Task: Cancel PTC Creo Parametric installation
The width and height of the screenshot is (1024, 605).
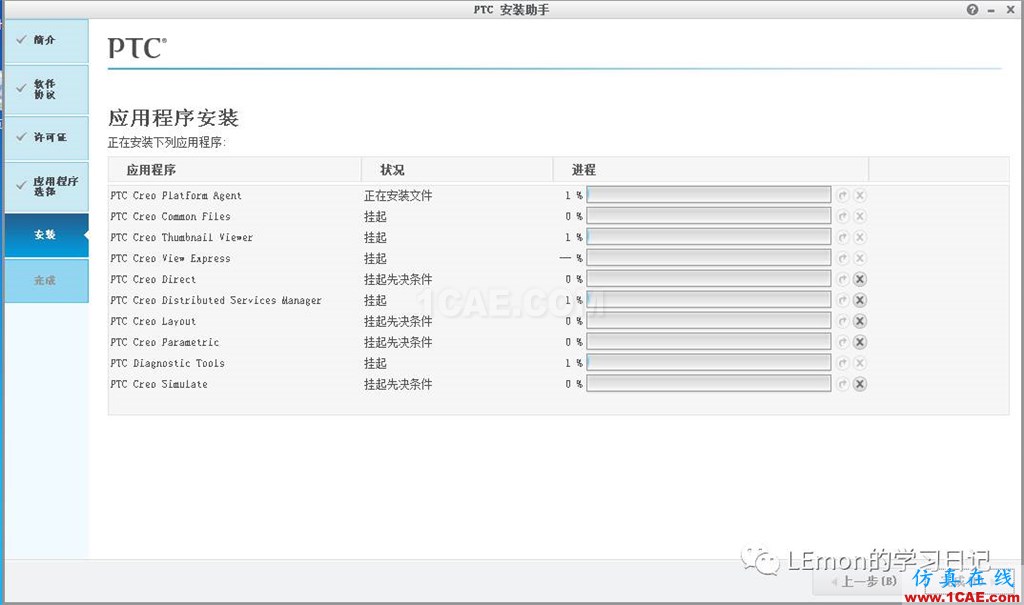Action: [x=860, y=342]
